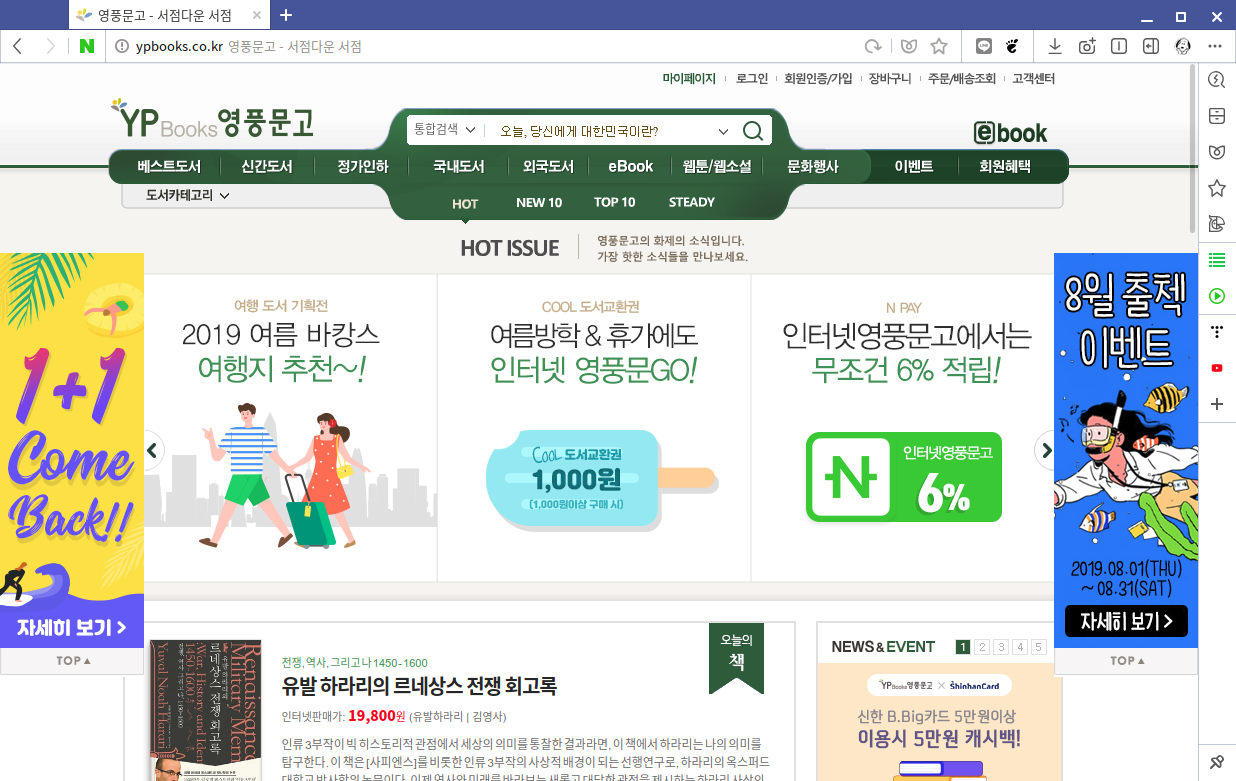Open the bookmarks star in right sidebar
Viewport: 1236px width, 781px height.
click(x=1217, y=188)
